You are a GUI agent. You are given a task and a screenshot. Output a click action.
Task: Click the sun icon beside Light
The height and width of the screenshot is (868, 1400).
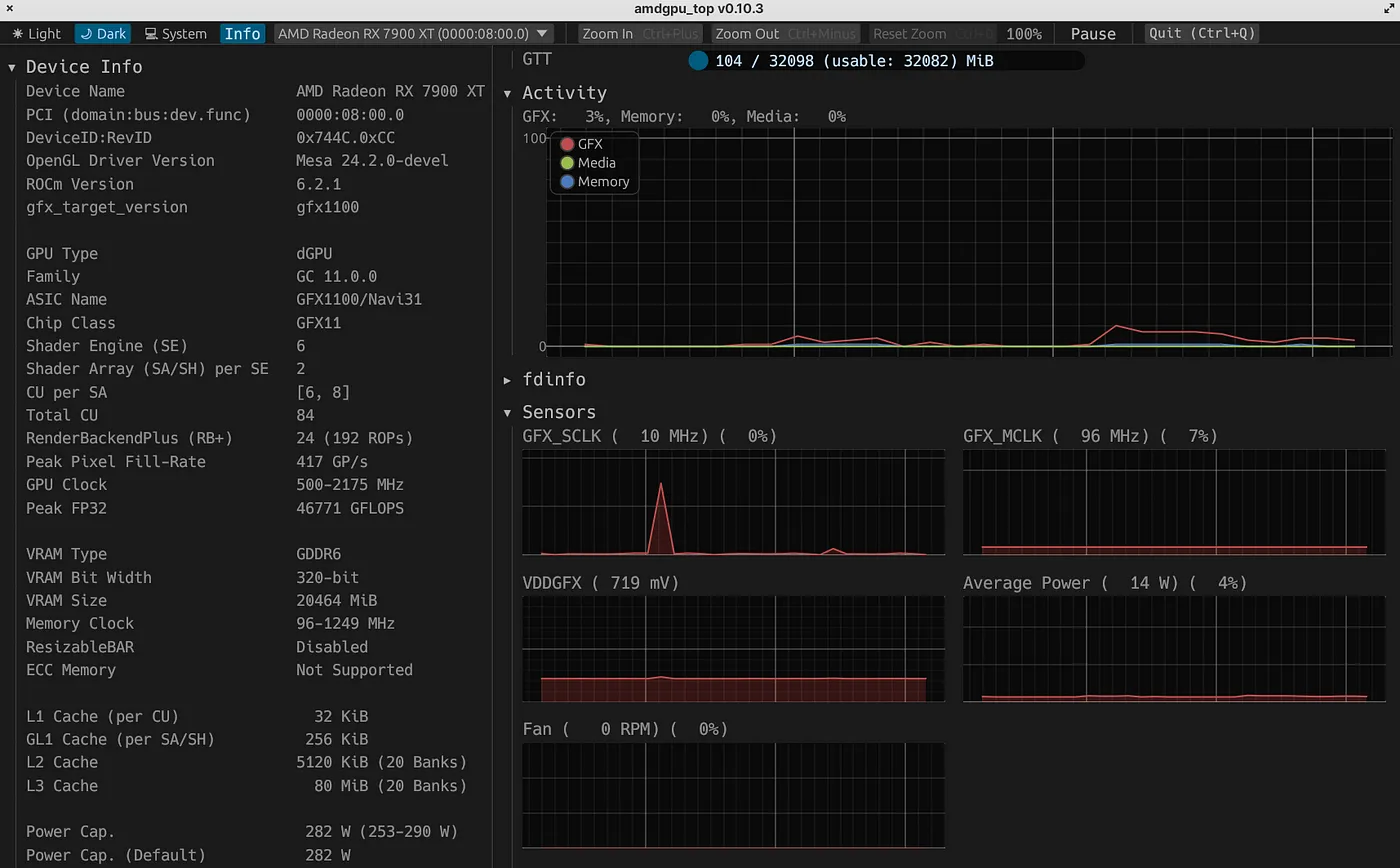(x=18, y=33)
